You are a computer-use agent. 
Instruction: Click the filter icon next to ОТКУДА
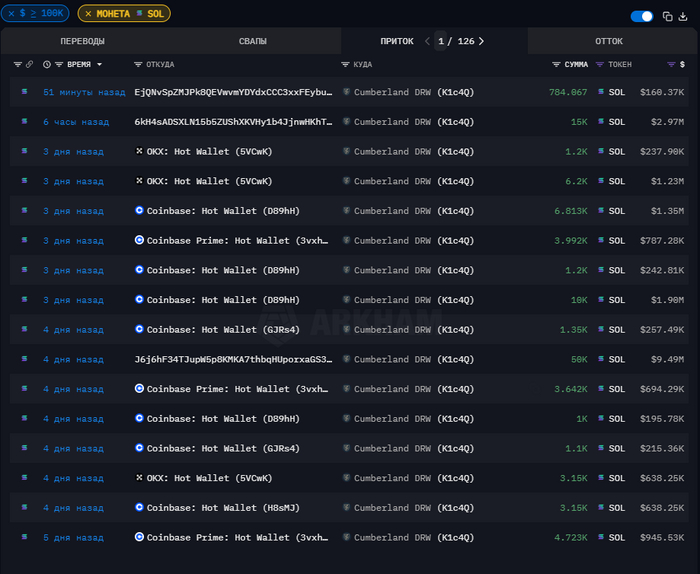click(138, 64)
